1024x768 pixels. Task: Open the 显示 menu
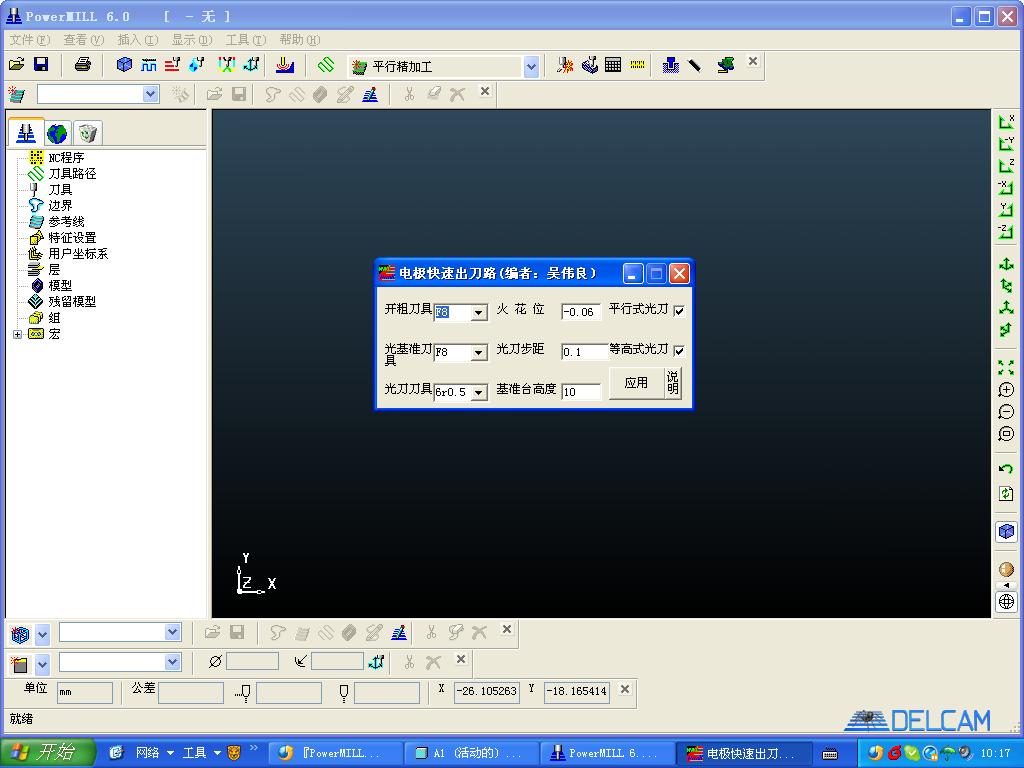click(x=192, y=40)
